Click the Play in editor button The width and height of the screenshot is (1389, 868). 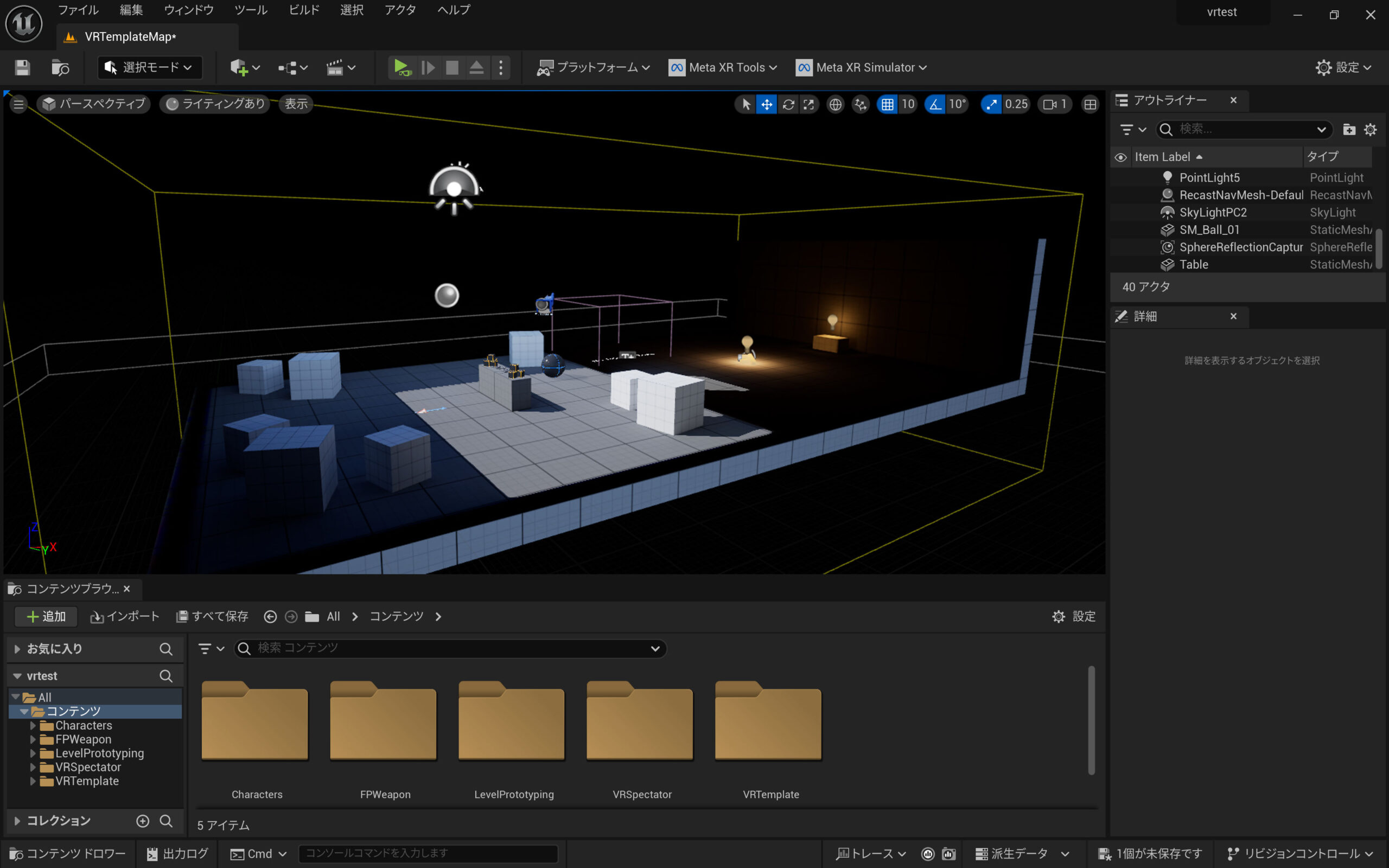pyautogui.click(x=401, y=68)
